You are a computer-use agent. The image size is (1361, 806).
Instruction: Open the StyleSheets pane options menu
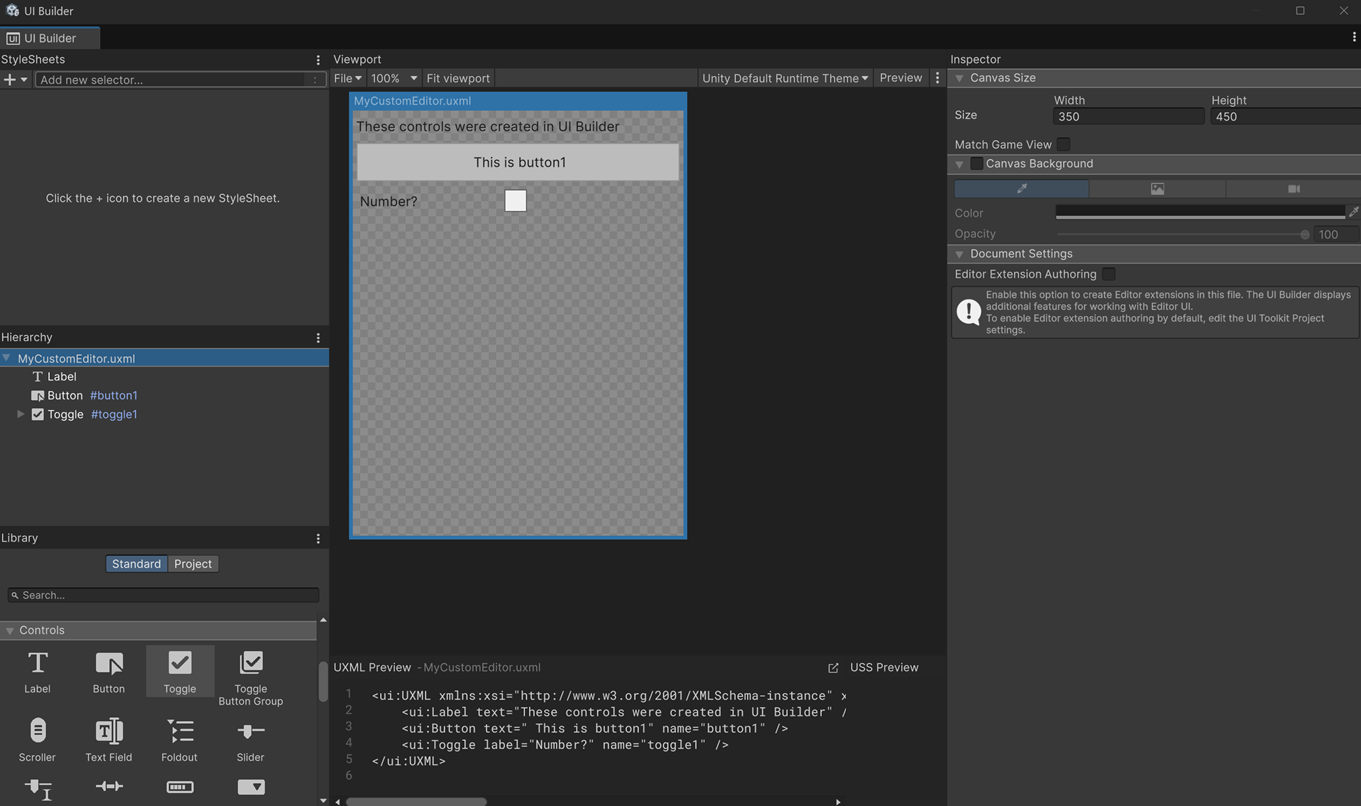318,60
